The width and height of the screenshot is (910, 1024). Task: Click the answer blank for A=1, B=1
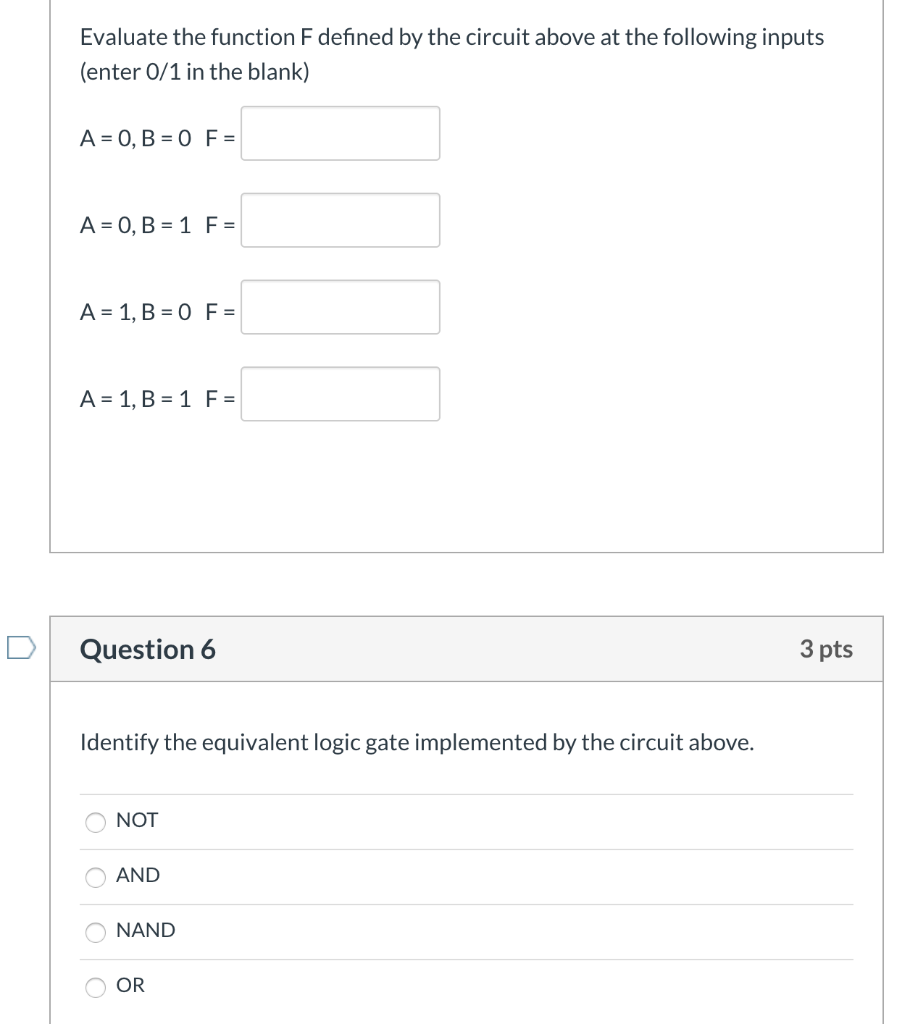[340, 394]
